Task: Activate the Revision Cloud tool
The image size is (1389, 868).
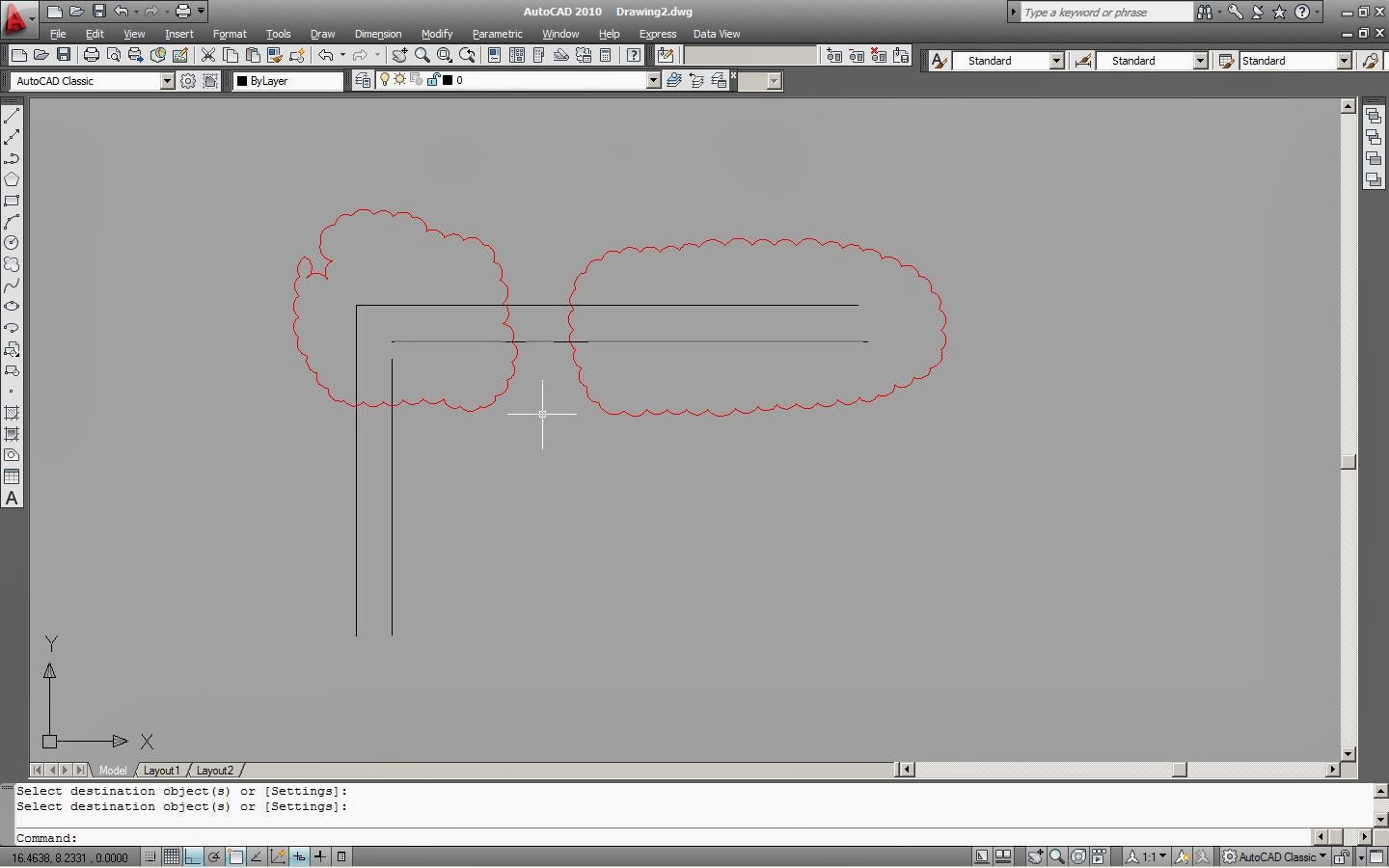Action: coord(12,264)
